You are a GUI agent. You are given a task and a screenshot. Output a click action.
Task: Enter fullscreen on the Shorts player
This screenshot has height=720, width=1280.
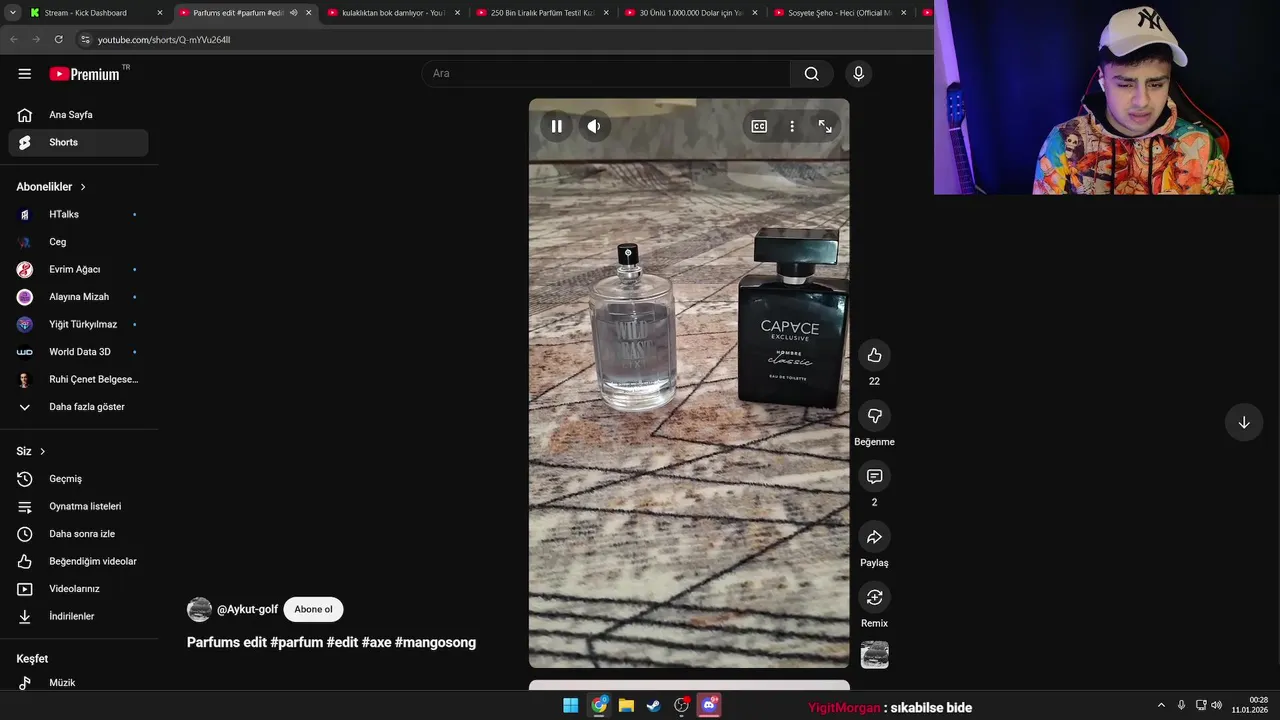coord(825,126)
